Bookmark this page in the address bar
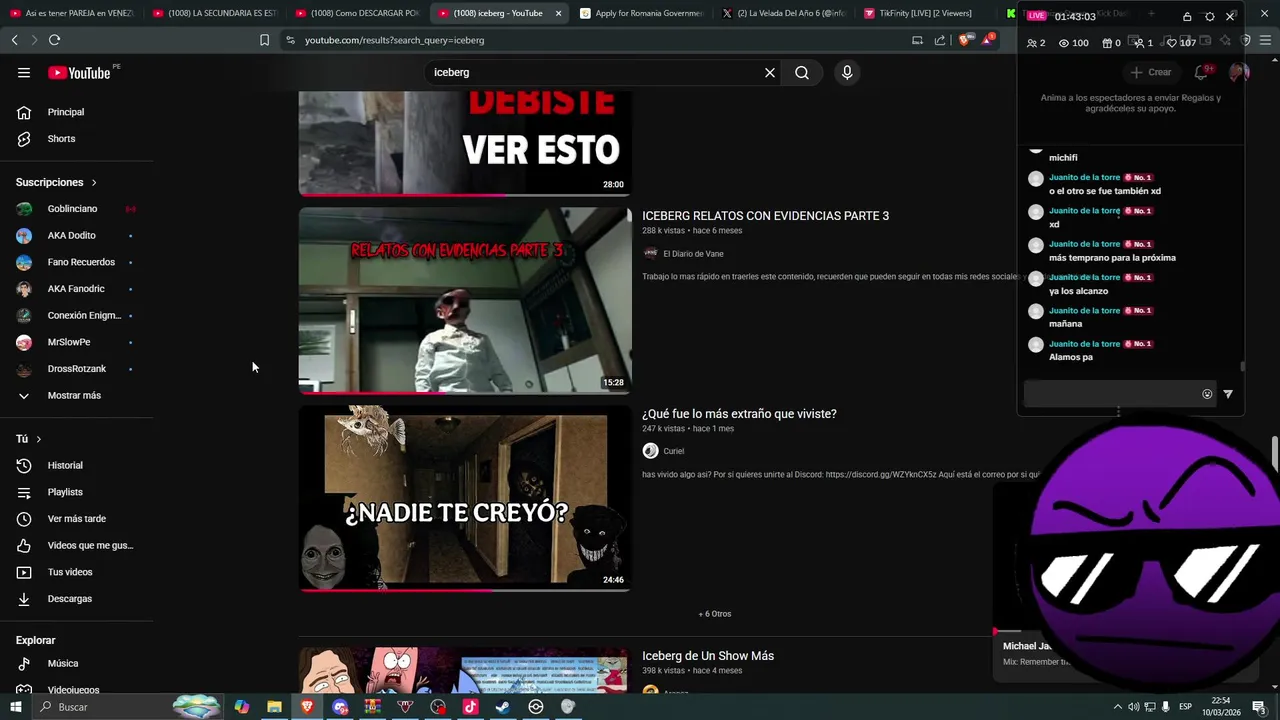The height and width of the screenshot is (720, 1280). pyautogui.click(x=264, y=40)
